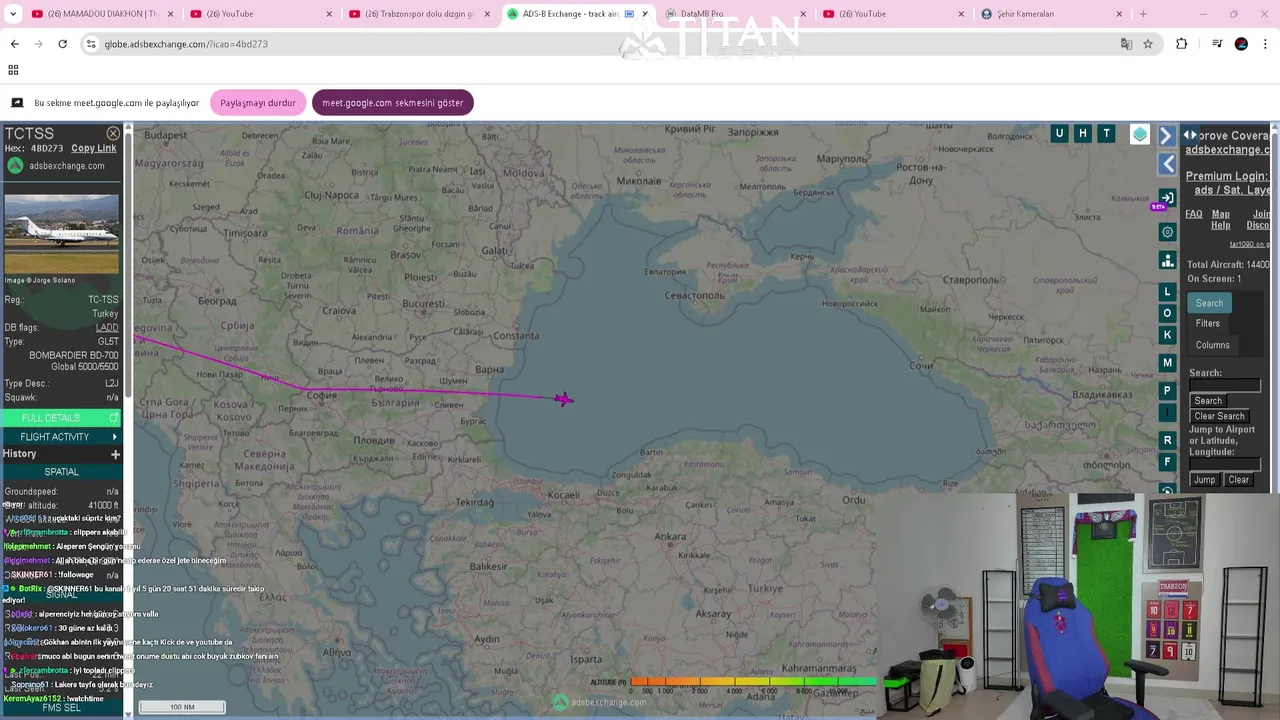Click Copy Link for the aircraft

click(x=93, y=148)
